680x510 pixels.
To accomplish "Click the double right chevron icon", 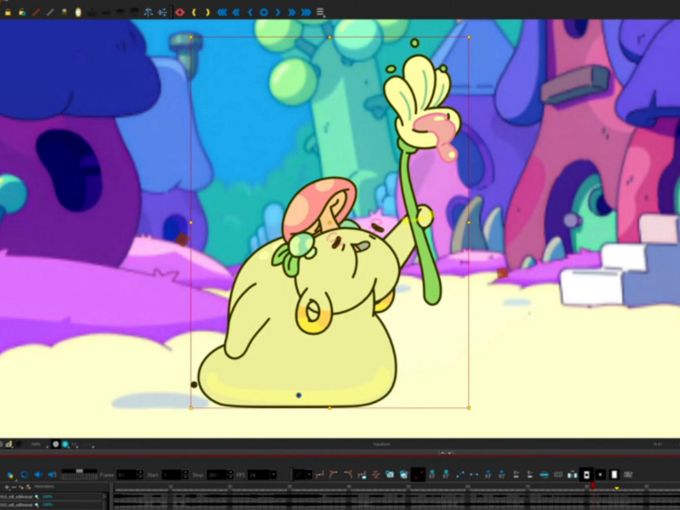I will (x=292, y=13).
